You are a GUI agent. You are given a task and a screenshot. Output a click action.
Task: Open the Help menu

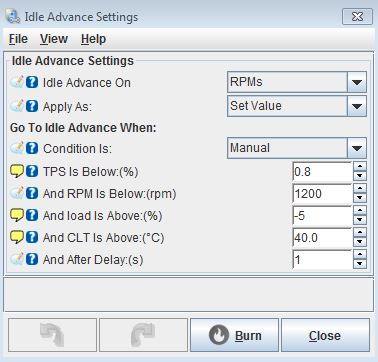coord(93,39)
